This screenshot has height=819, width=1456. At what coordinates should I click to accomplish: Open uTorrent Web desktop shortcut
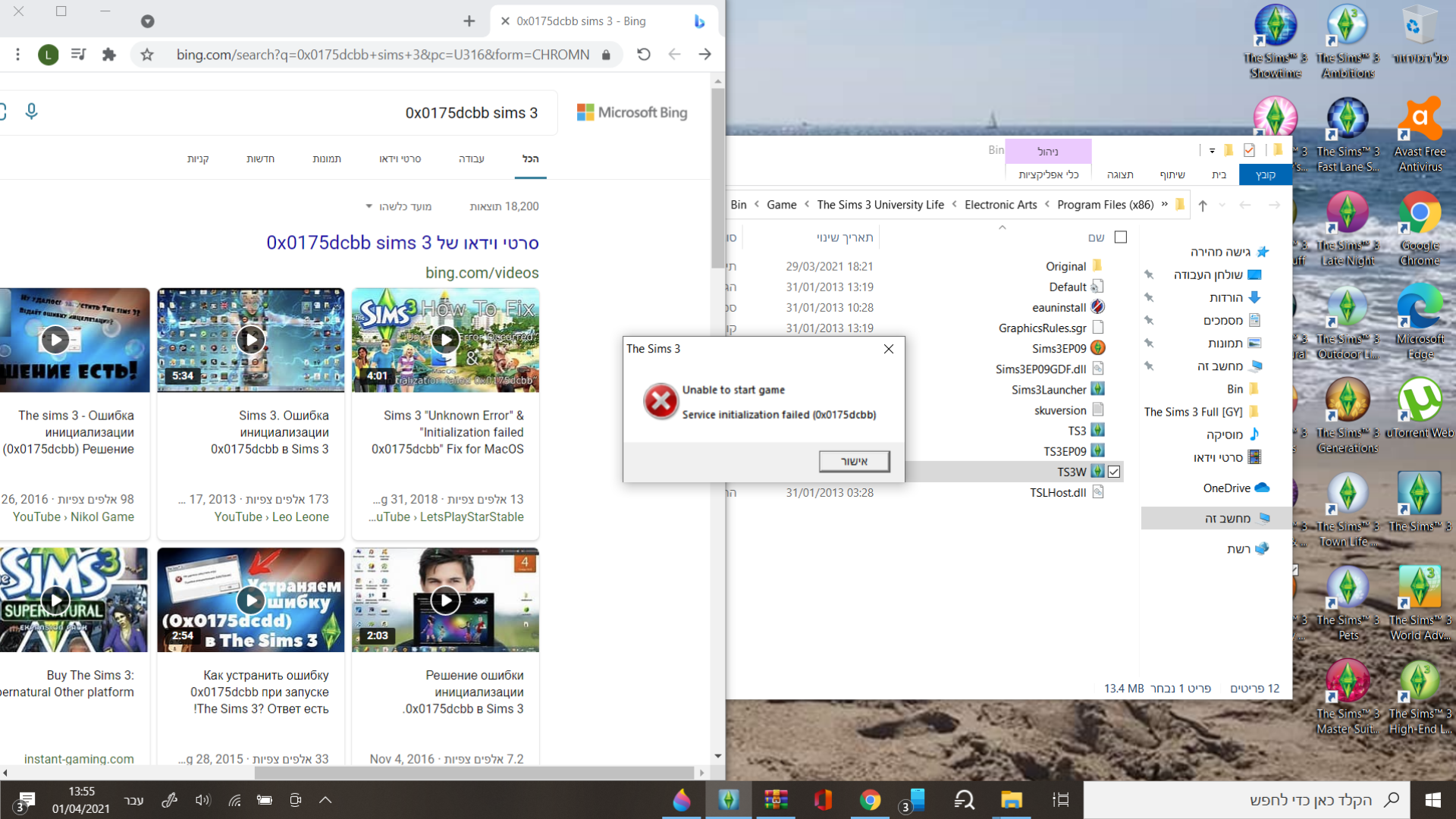tap(1420, 408)
